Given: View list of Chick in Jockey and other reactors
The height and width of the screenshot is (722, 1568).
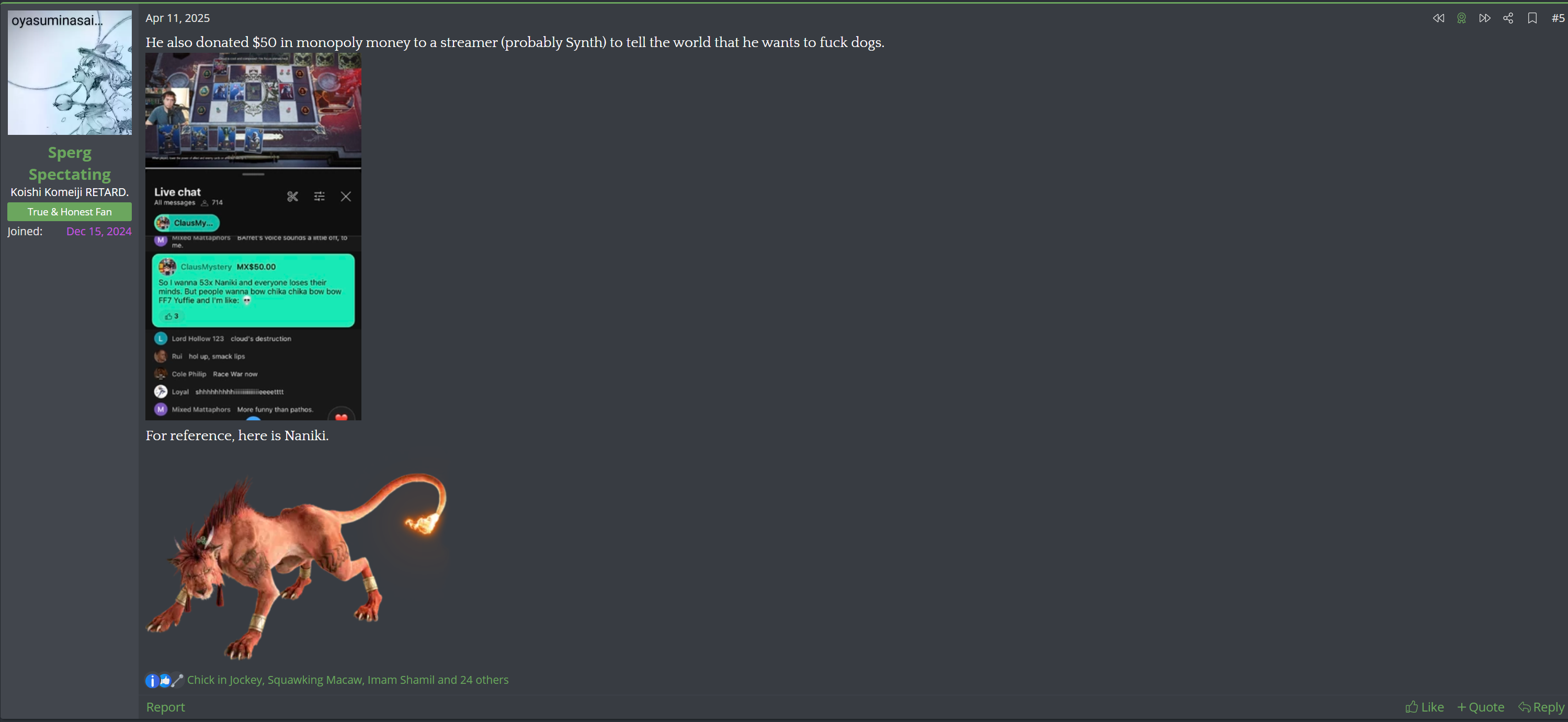Looking at the screenshot, I should pyautogui.click(x=348, y=680).
